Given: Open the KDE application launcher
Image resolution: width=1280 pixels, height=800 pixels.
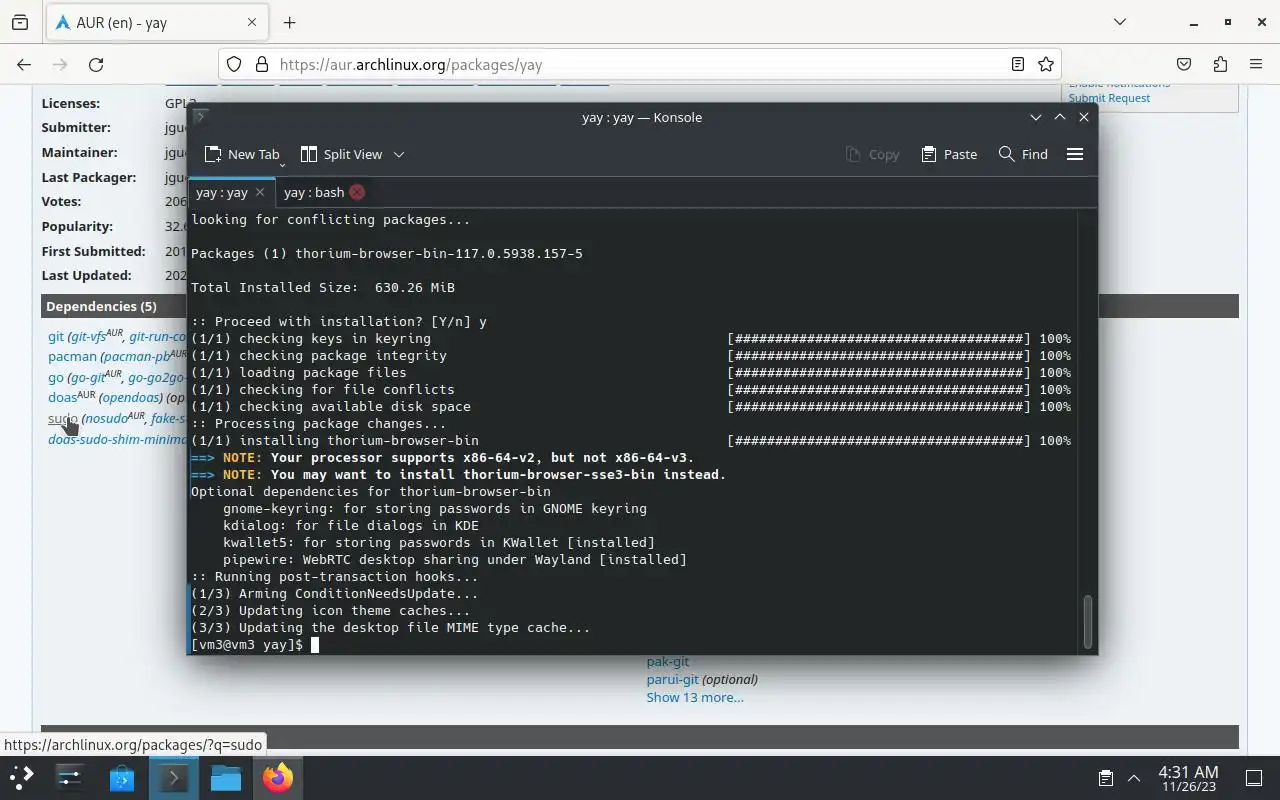Looking at the screenshot, I should (22, 777).
